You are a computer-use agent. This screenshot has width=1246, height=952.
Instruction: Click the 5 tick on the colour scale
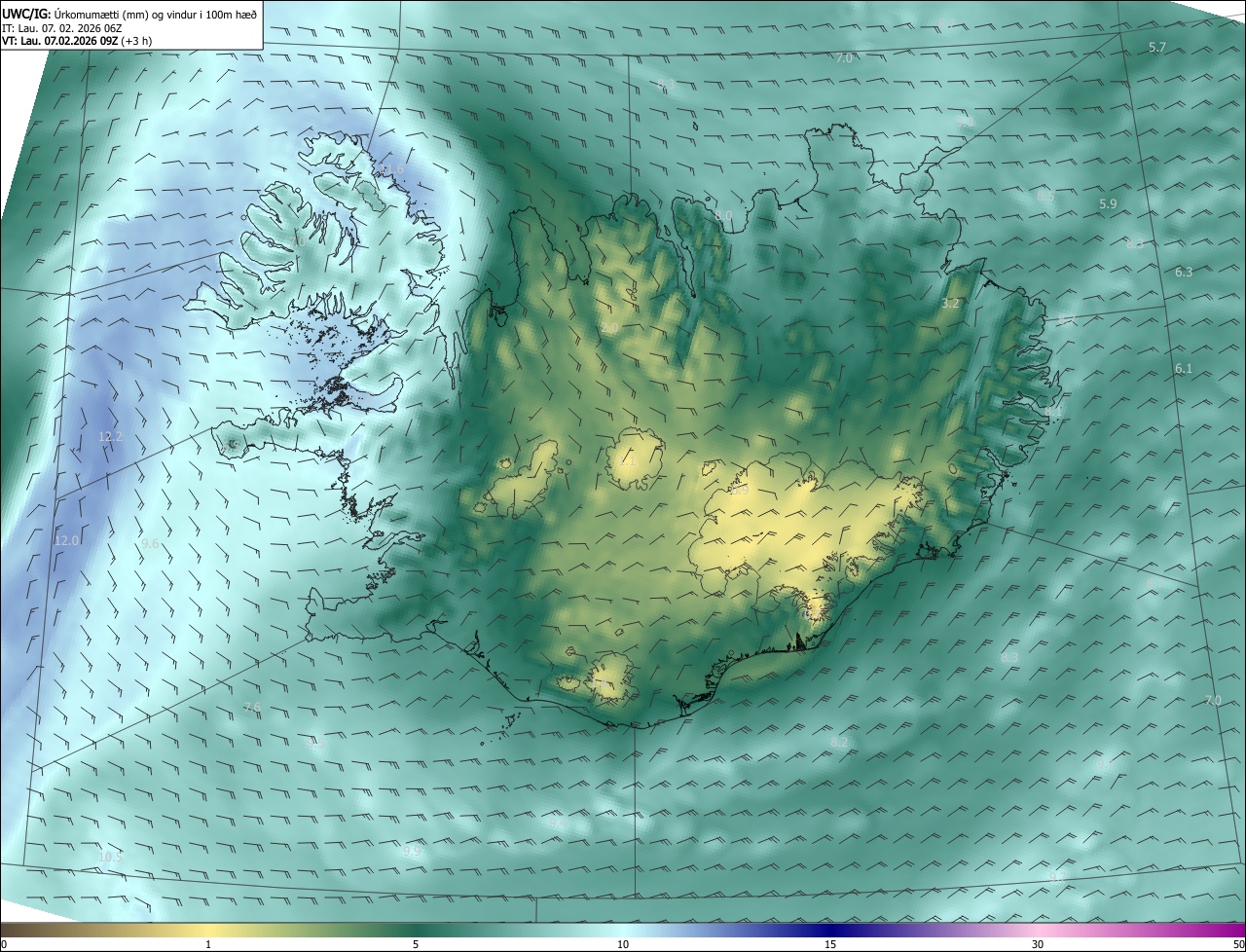tap(416, 944)
